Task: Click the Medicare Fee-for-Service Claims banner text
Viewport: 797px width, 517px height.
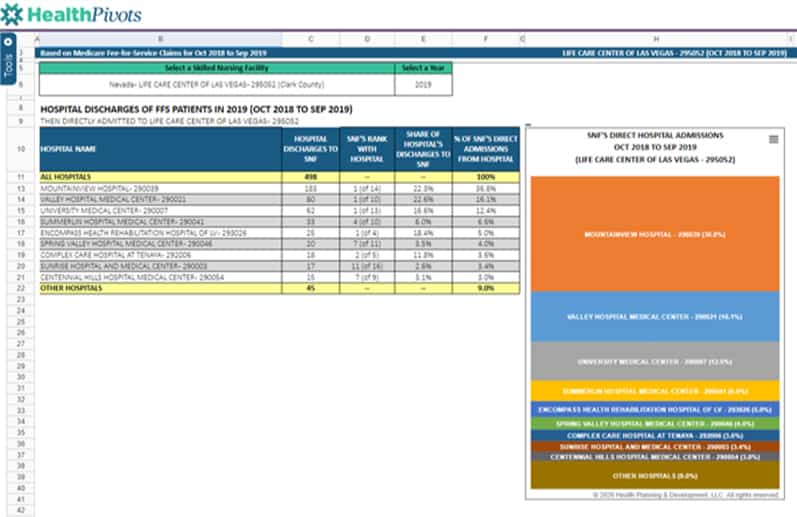Action: [154, 53]
